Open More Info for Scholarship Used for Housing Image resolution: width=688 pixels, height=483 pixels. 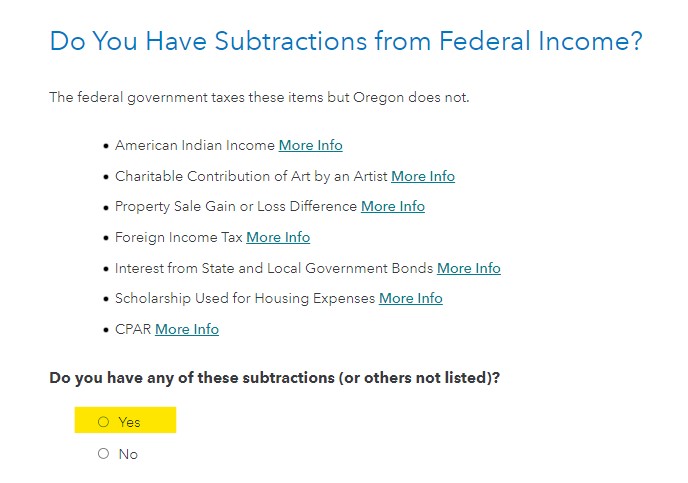coord(411,298)
